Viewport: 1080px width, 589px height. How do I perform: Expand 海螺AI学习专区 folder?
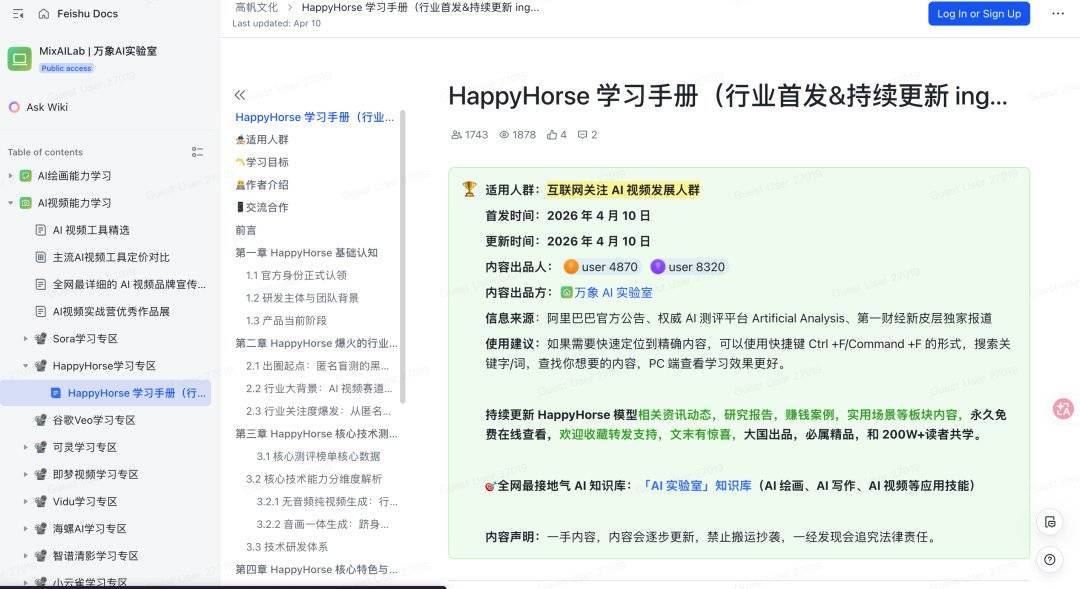[x=25, y=529]
